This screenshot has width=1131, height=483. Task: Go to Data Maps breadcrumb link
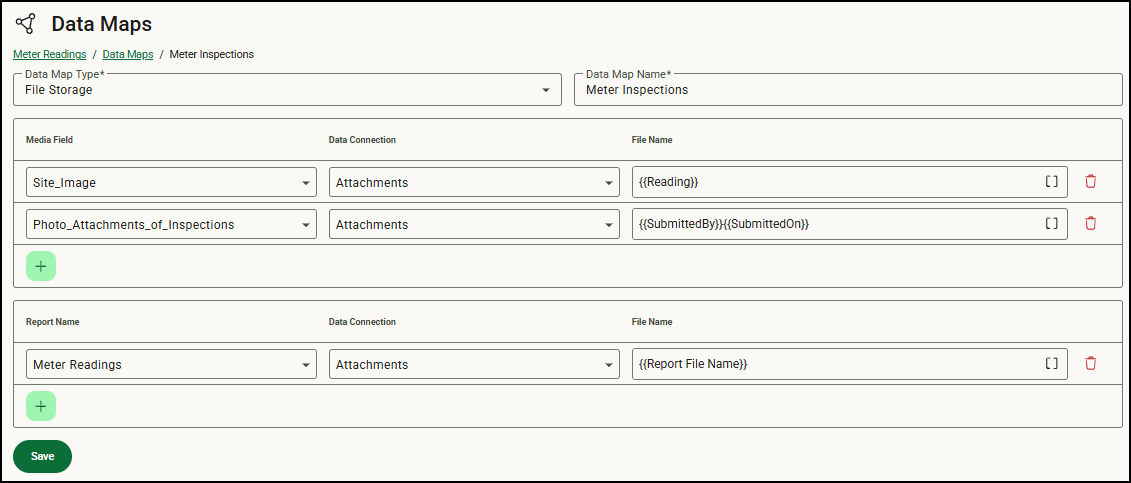click(x=128, y=54)
